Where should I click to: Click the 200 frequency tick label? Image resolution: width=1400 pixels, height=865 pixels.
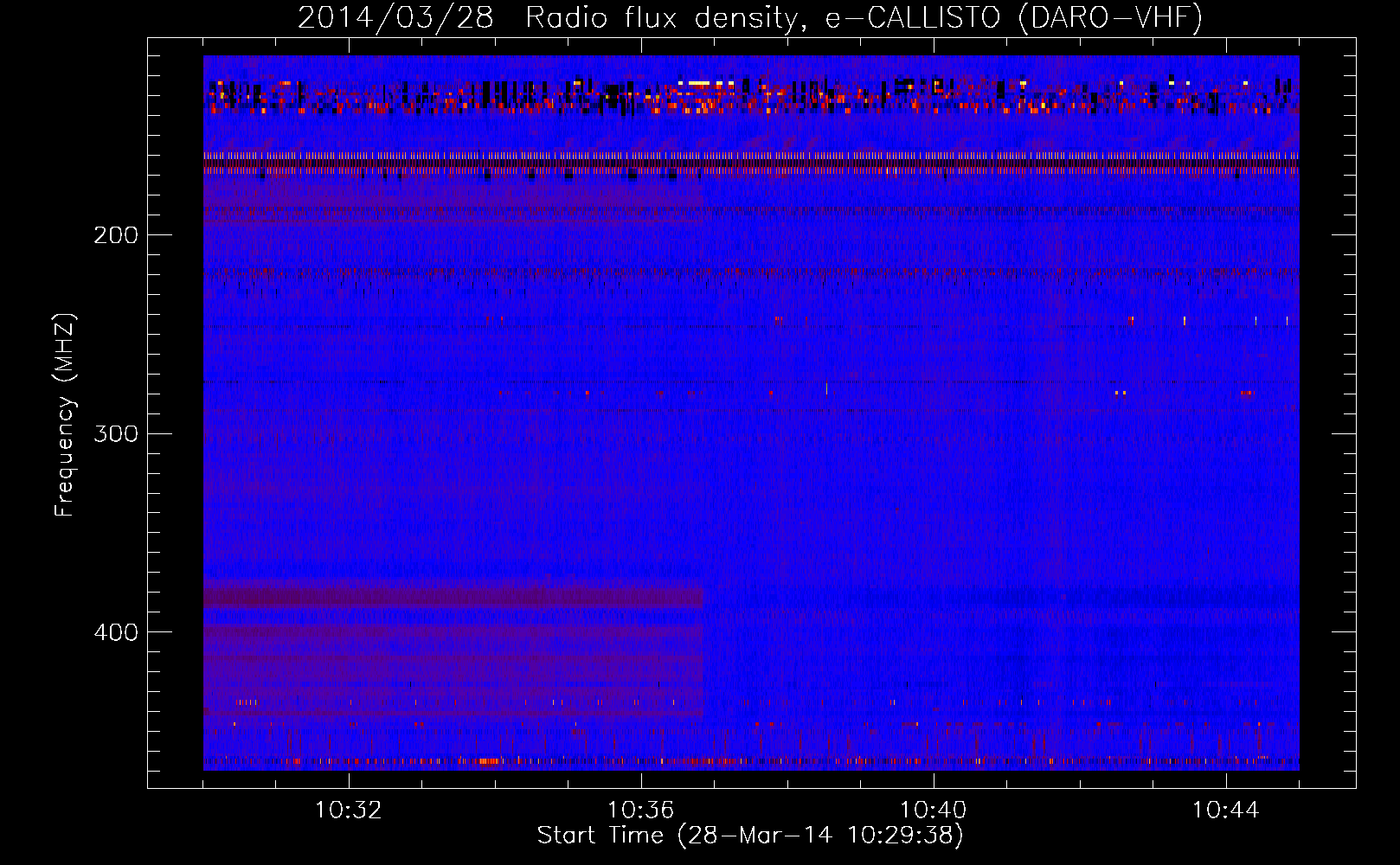pyautogui.click(x=116, y=235)
